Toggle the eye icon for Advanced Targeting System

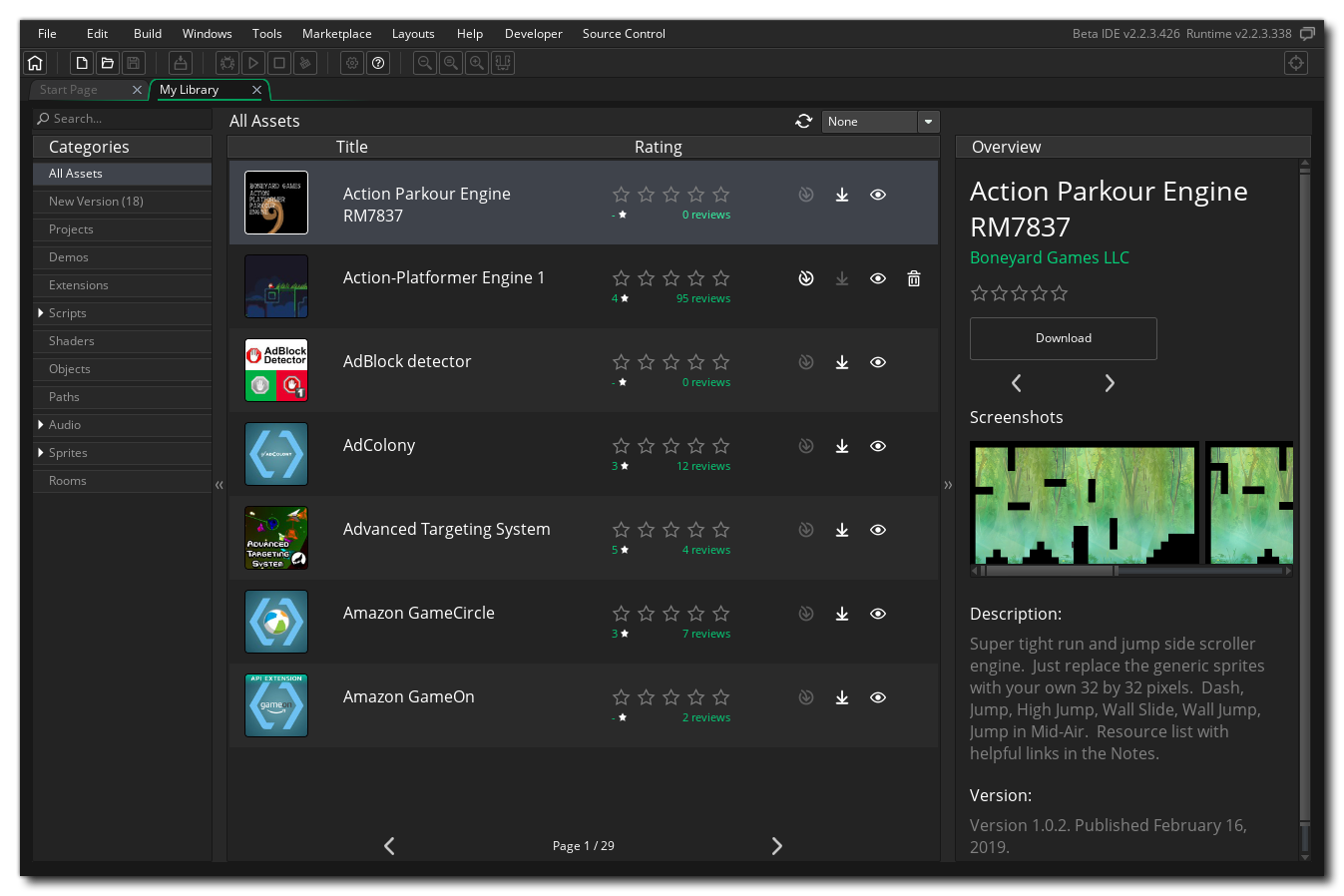(878, 530)
